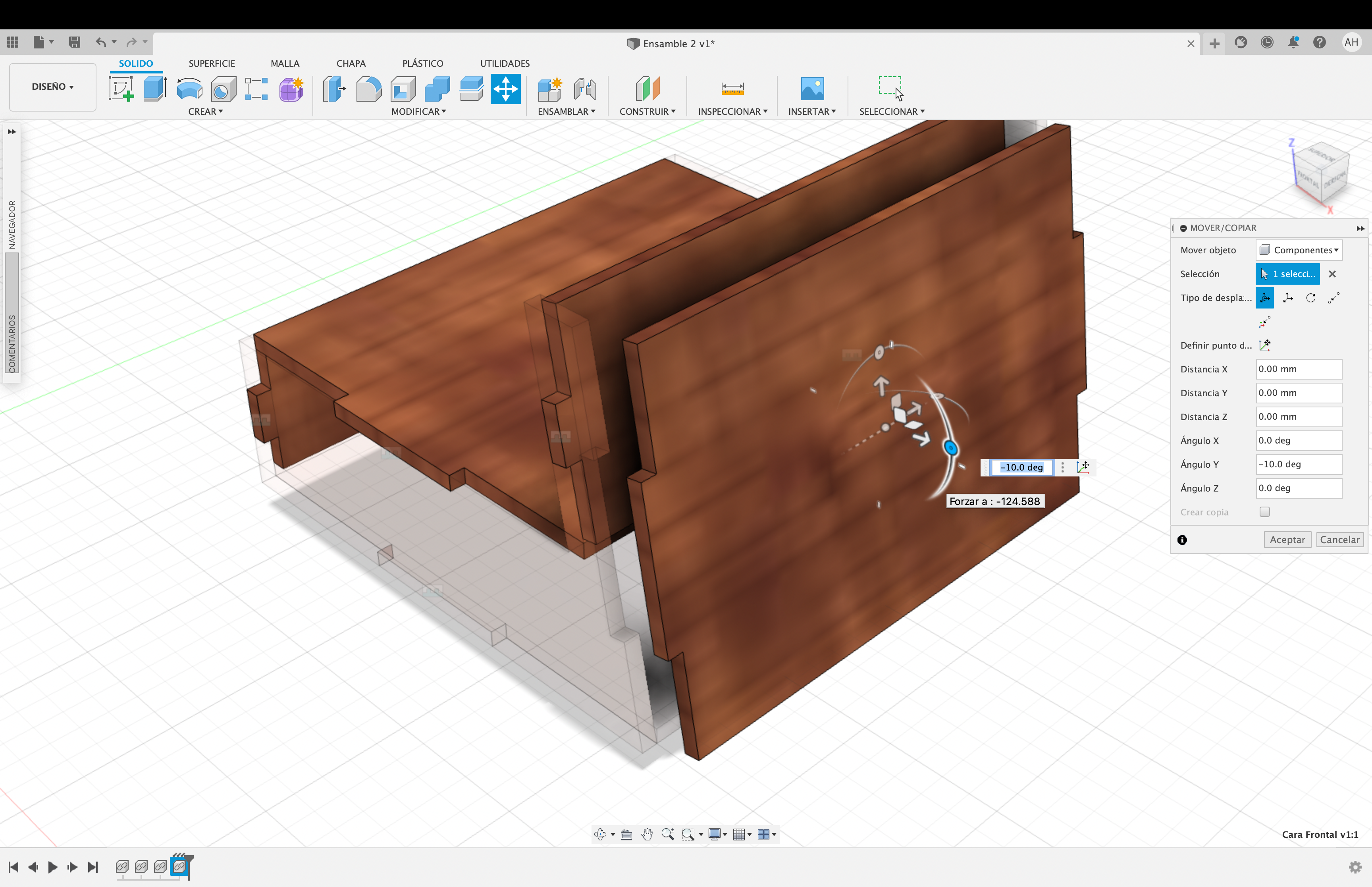Open the data panel grid icon

pos(13,42)
